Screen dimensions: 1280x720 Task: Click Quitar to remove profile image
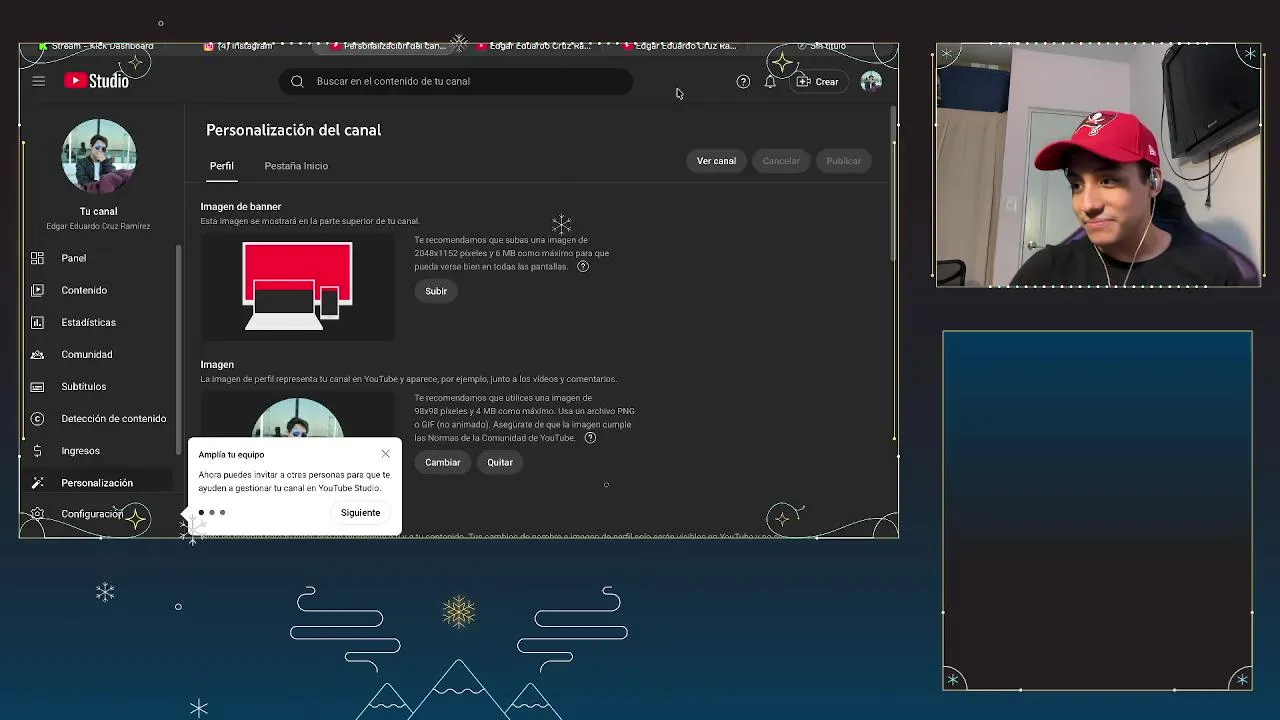[500, 462]
